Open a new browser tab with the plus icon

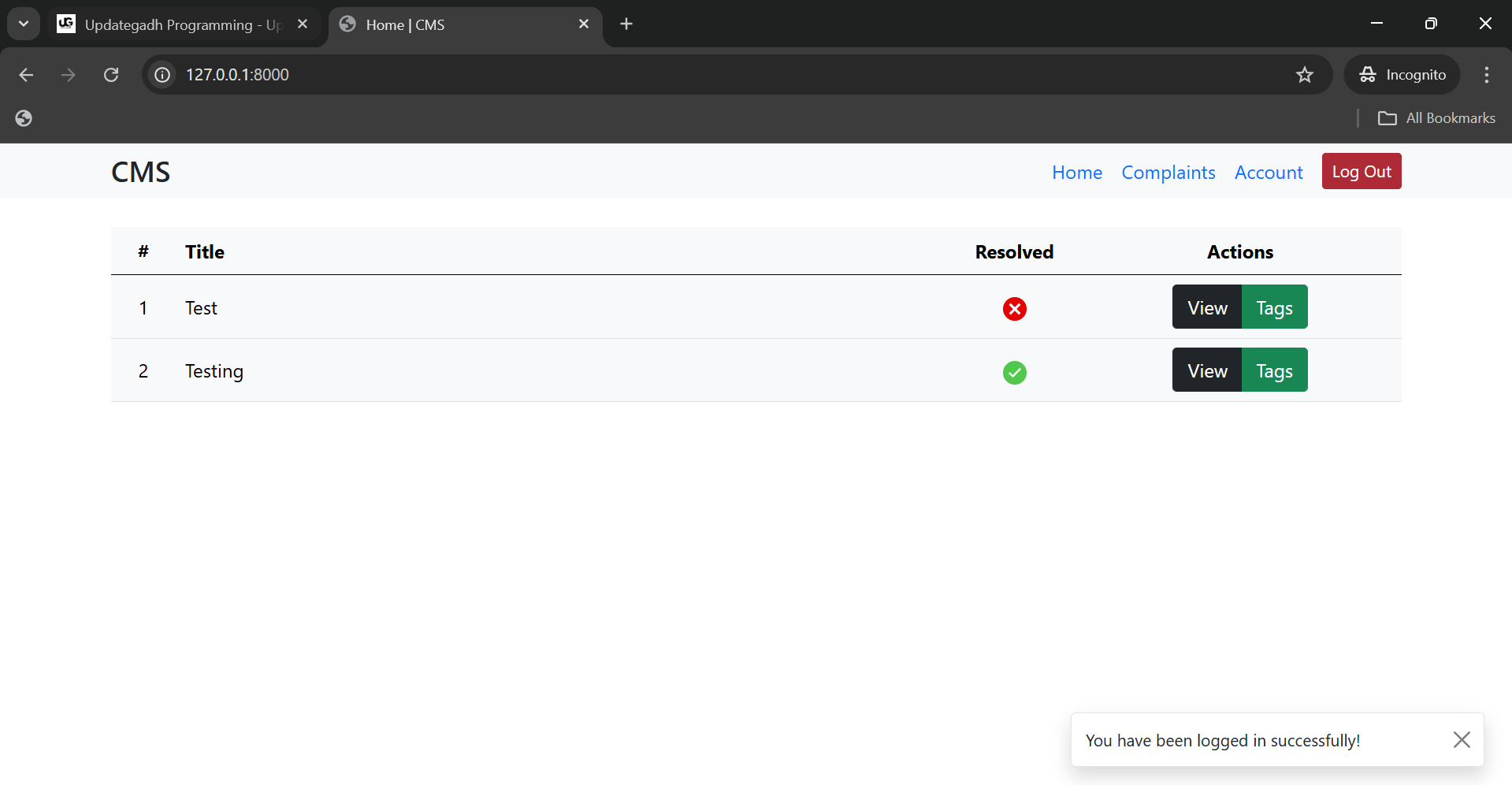click(626, 24)
